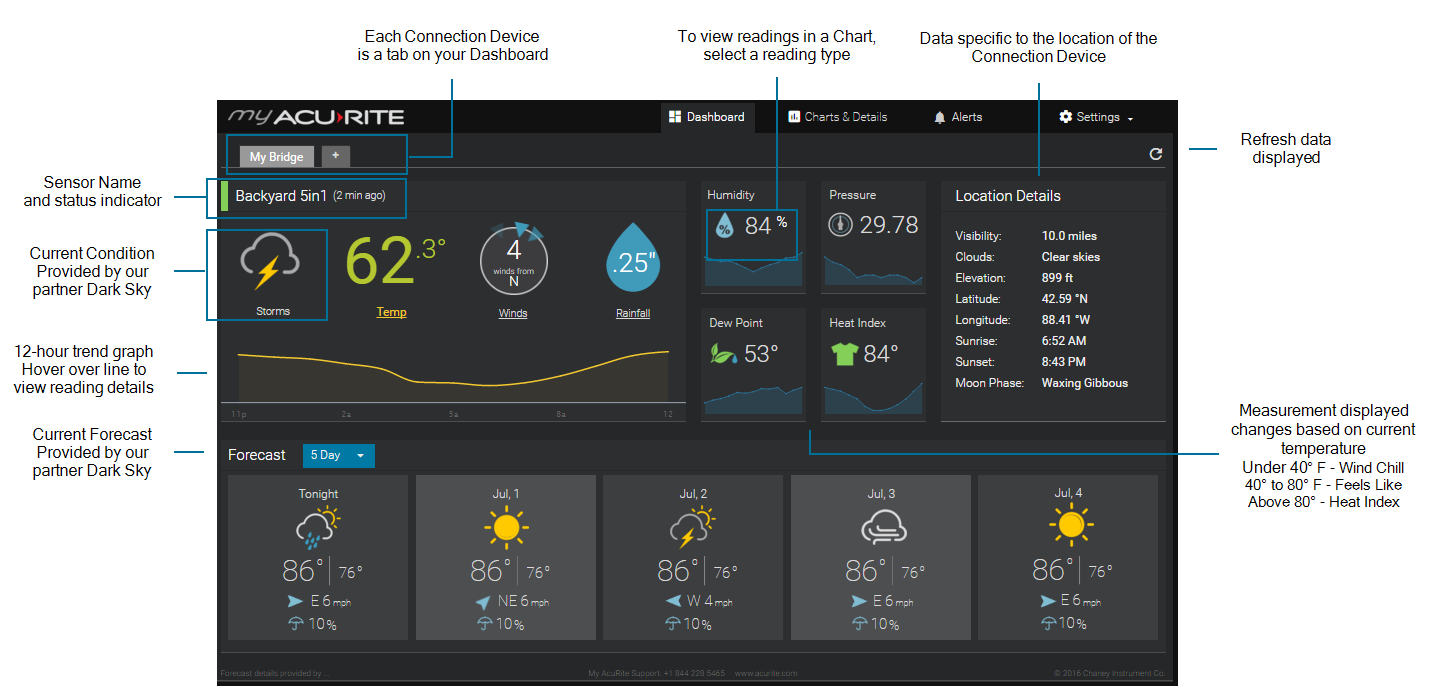The width and height of the screenshot is (1437, 686).
Task: Click the Jul, 1 sunny forecast icon
Action: pyautogui.click(x=506, y=526)
